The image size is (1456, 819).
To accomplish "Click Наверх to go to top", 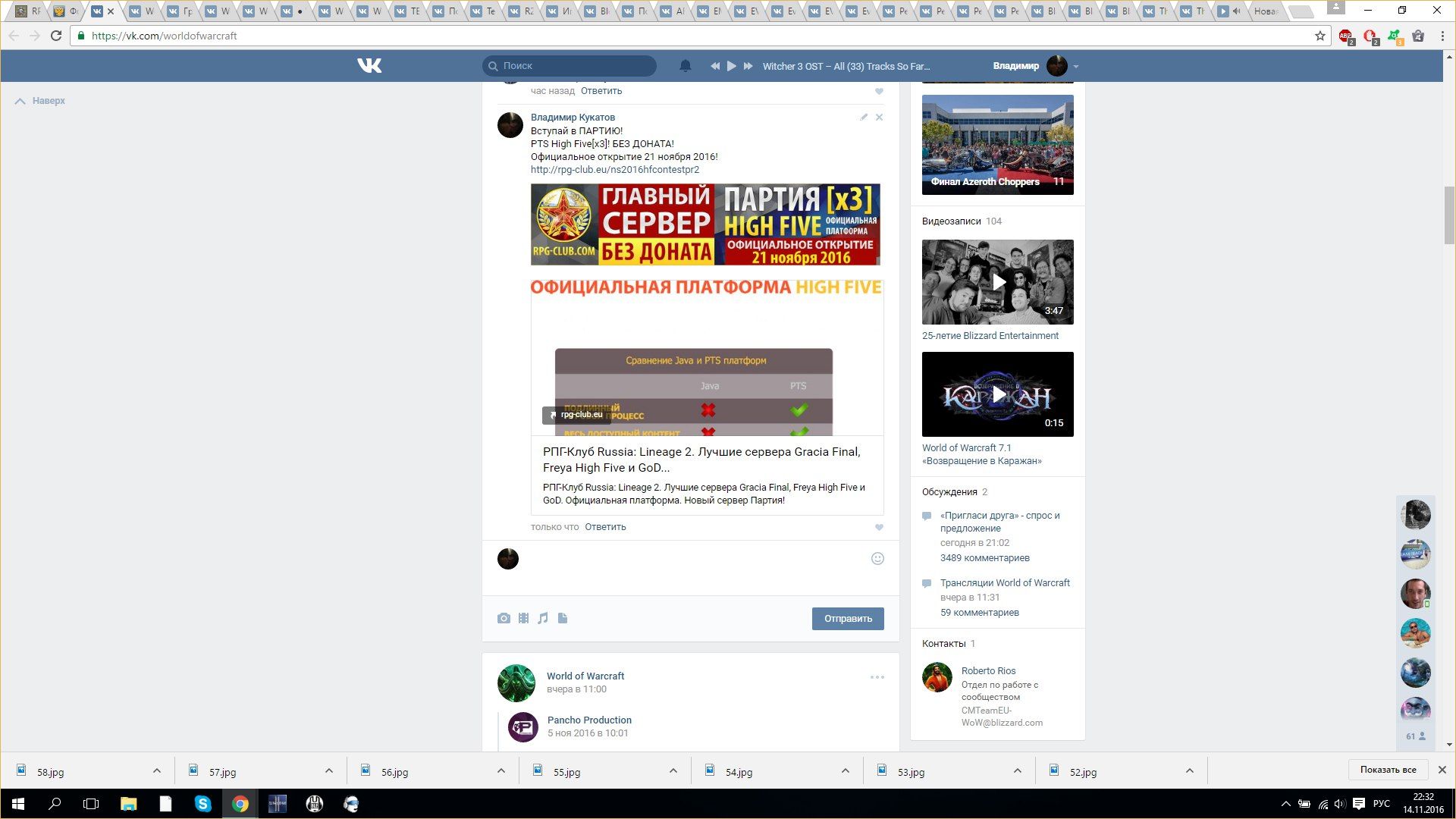I will (x=41, y=101).
